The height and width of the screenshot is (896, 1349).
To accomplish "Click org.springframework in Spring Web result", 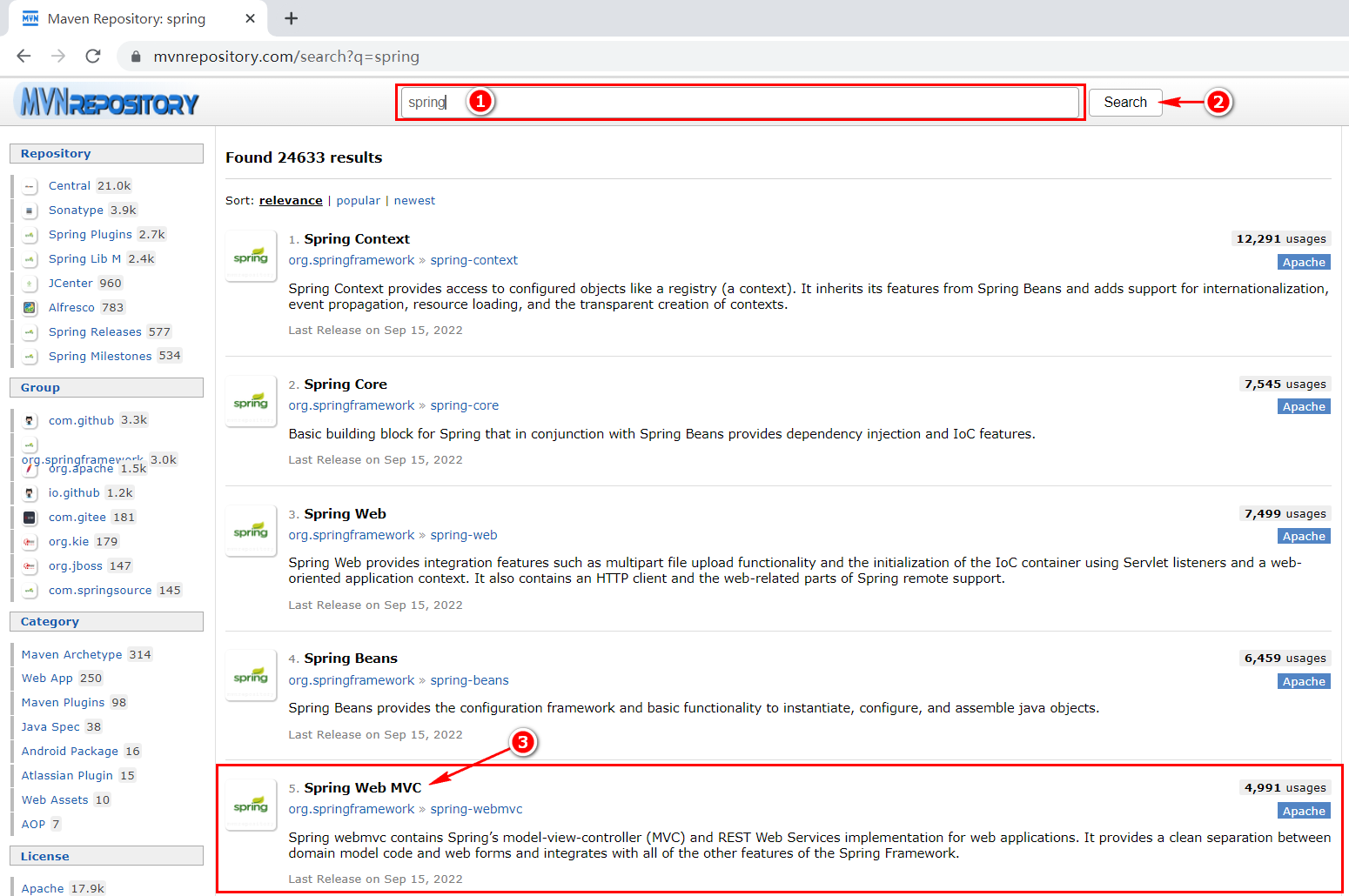I will [352, 535].
